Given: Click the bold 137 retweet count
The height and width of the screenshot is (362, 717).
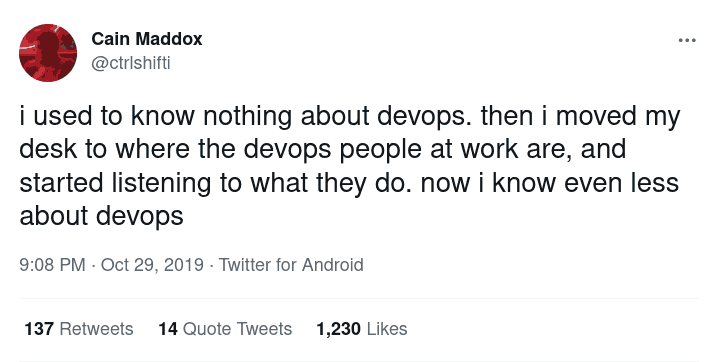Looking at the screenshot, I should pos(39,329).
